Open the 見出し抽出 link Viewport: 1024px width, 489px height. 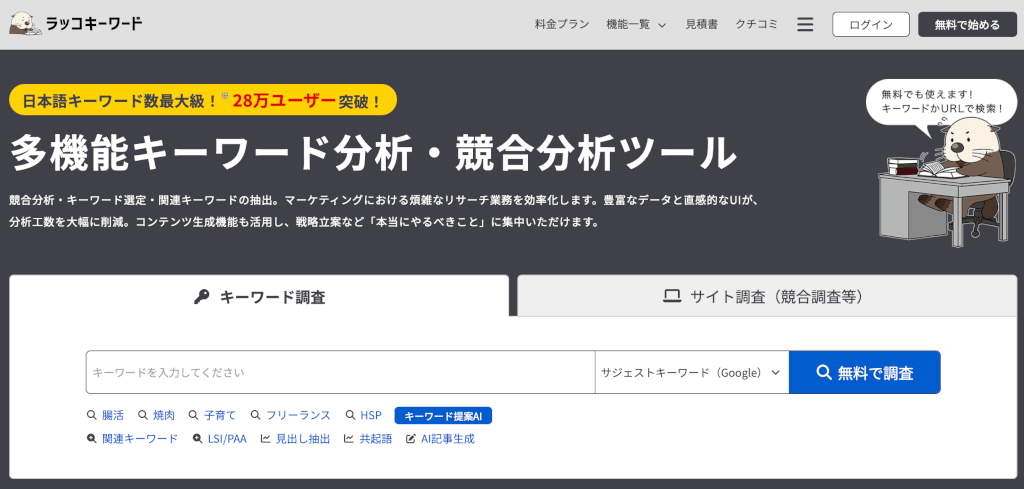coord(303,439)
